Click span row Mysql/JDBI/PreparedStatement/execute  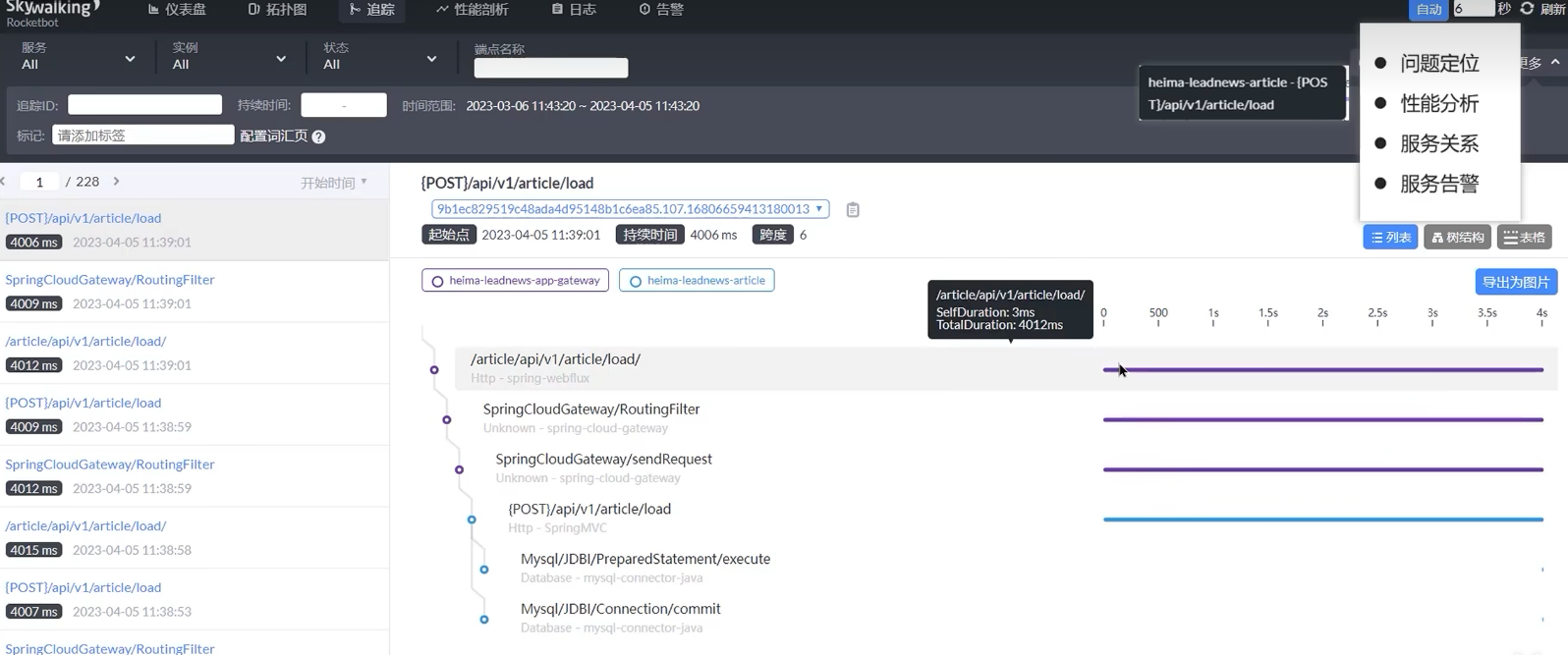pos(1032,569)
